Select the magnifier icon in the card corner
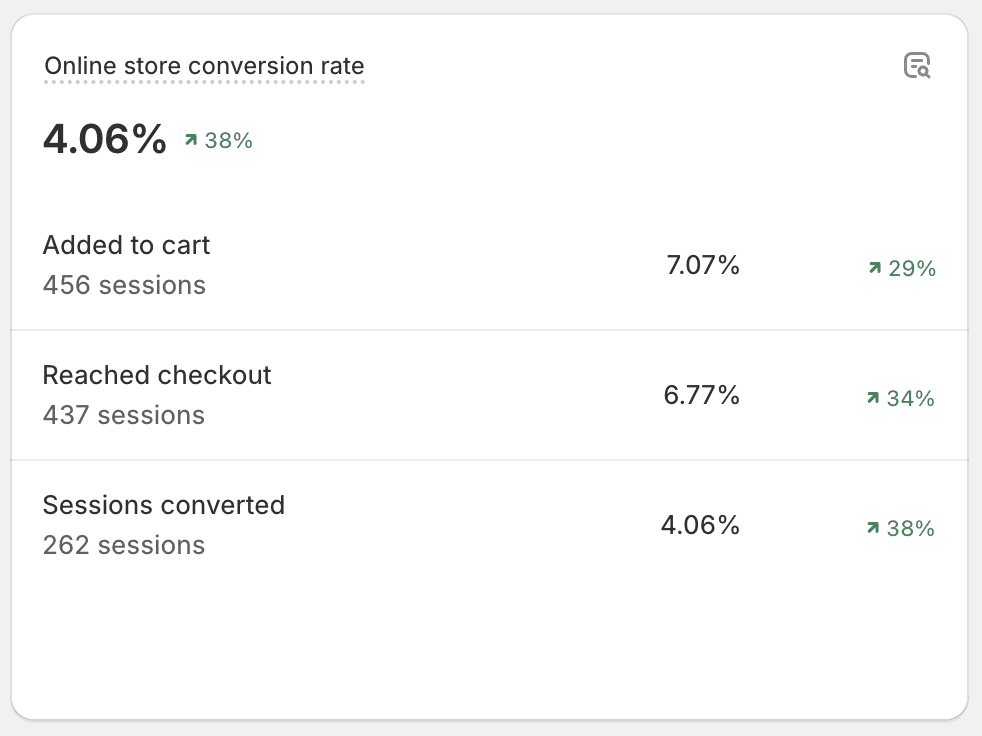982x736 pixels. [918, 66]
